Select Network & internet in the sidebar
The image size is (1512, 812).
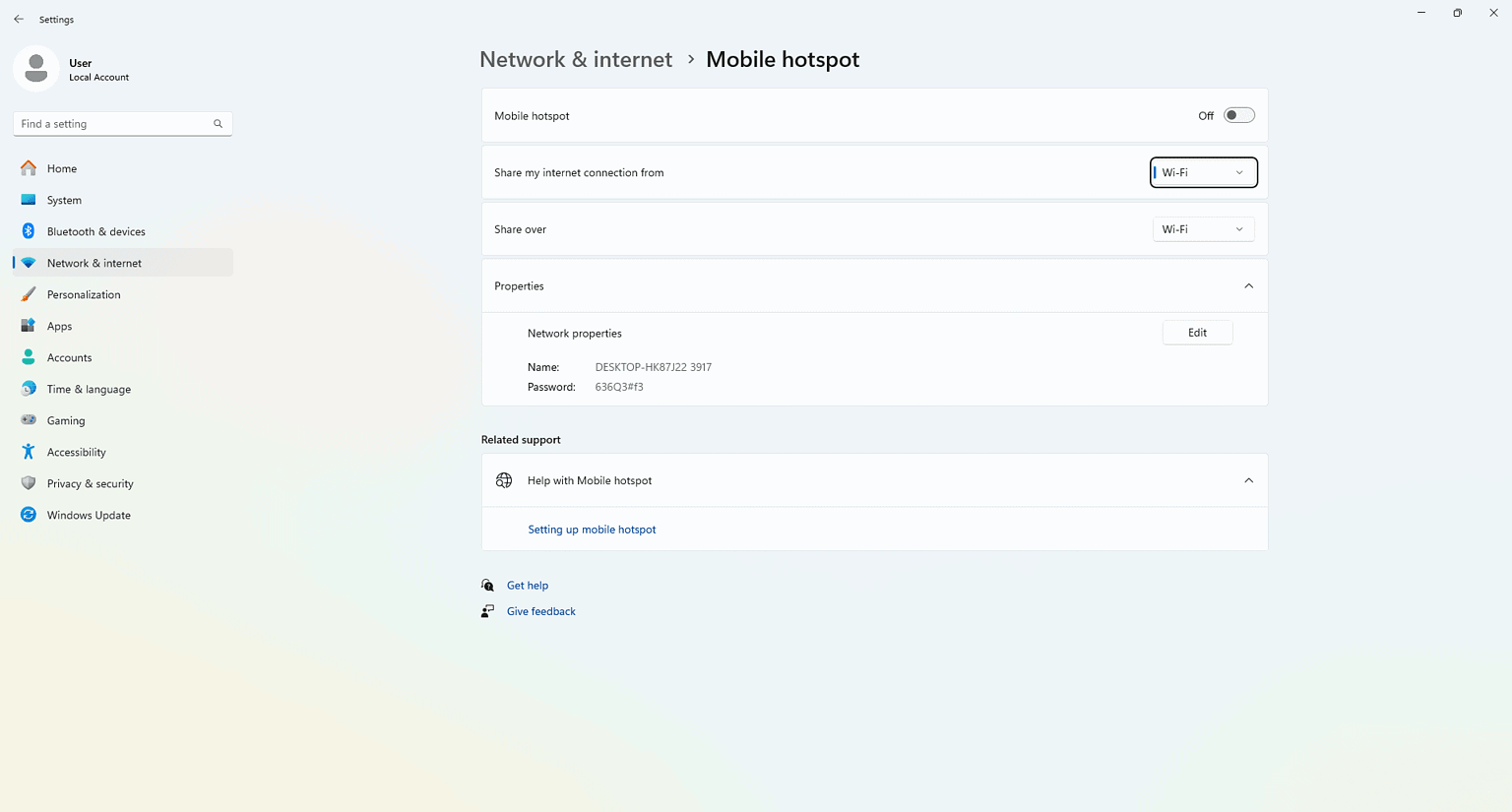coord(94,263)
